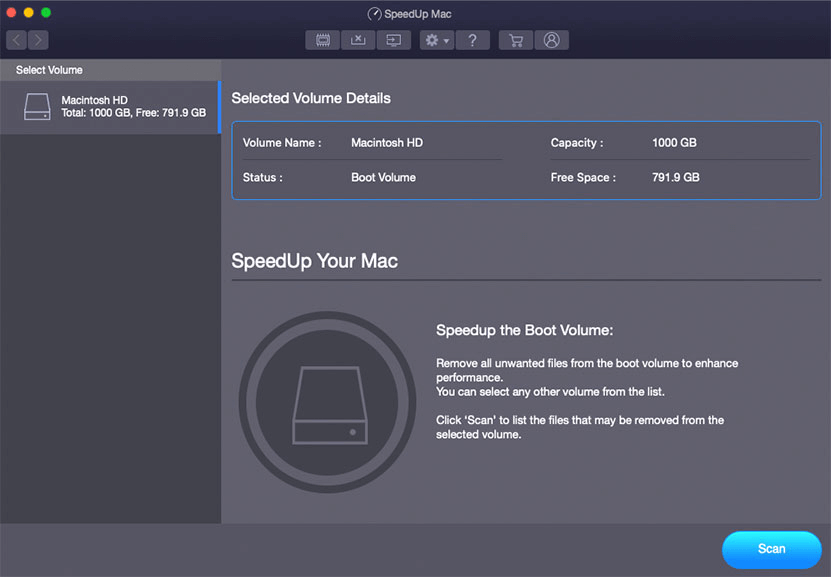Open the Leftovers cleanup toolbar icon

point(393,40)
